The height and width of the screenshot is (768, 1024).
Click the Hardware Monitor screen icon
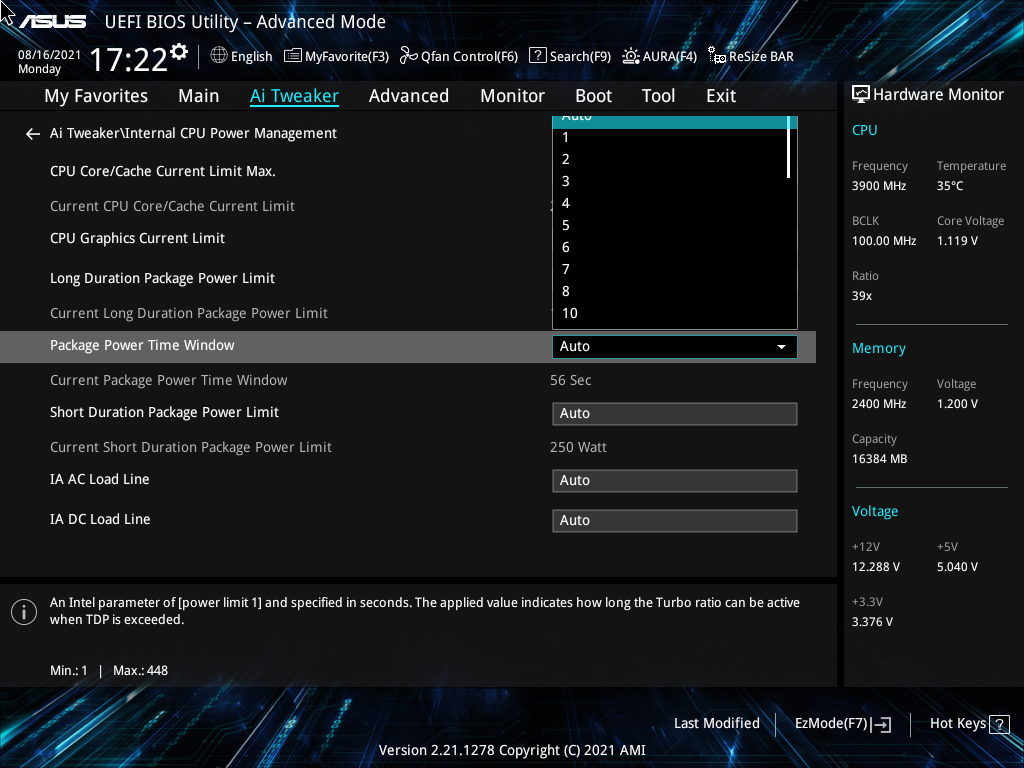[x=861, y=95]
